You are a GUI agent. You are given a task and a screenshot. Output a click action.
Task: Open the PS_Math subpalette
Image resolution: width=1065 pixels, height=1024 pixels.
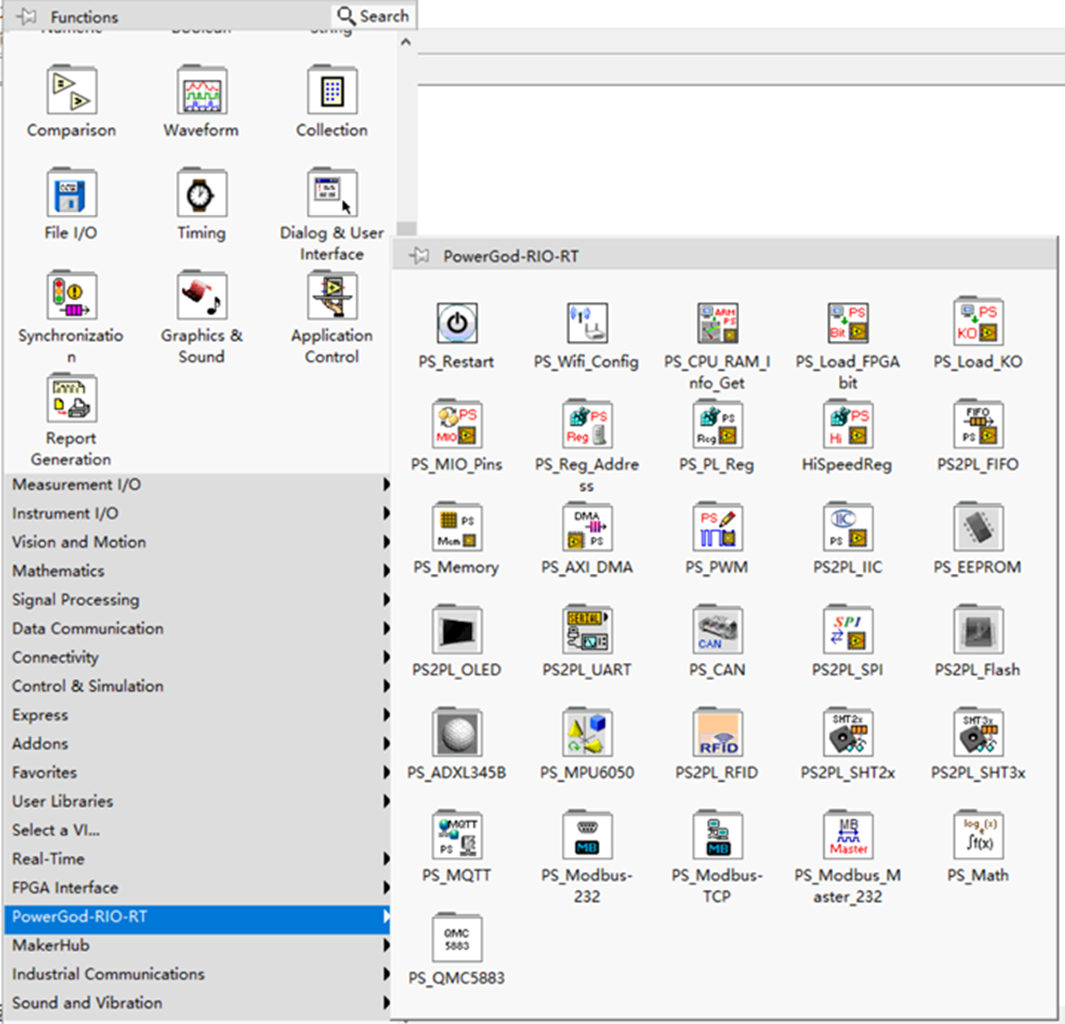(x=978, y=834)
